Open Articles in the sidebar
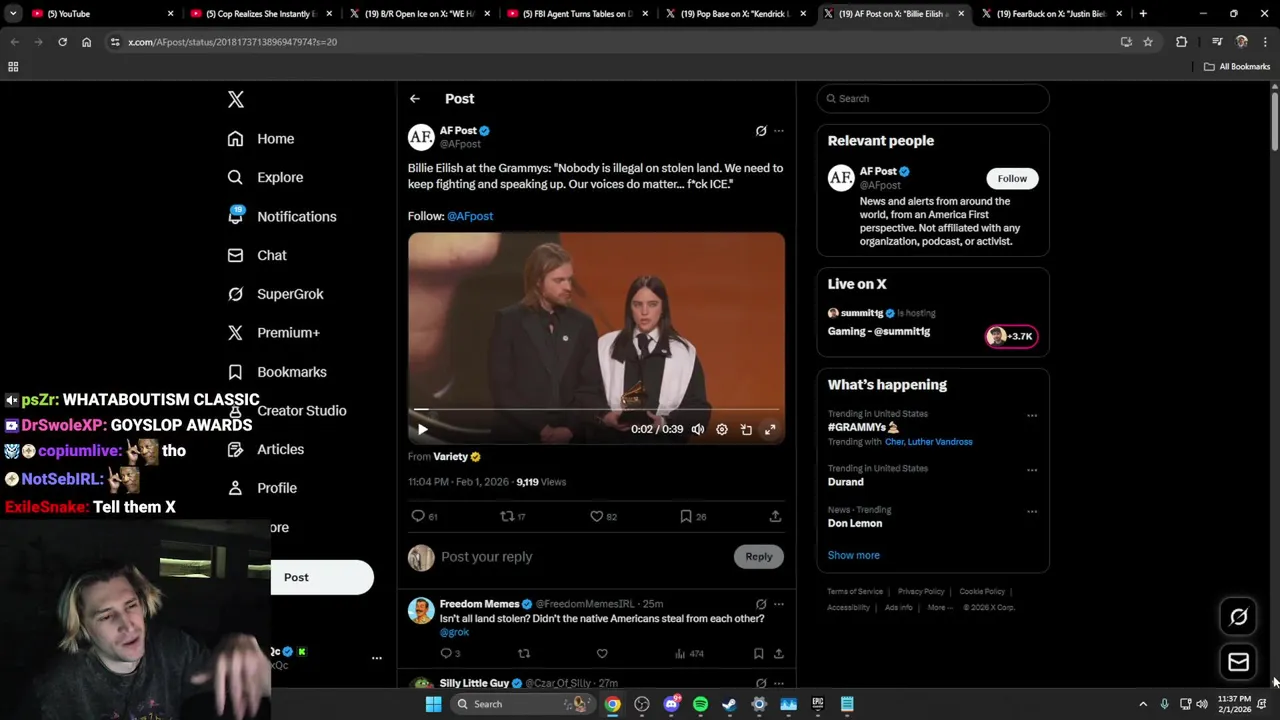The width and height of the screenshot is (1280, 720). click(x=265, y=449)
